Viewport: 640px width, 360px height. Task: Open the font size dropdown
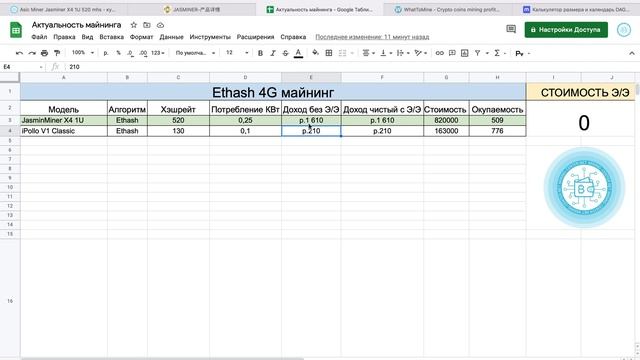237,53
